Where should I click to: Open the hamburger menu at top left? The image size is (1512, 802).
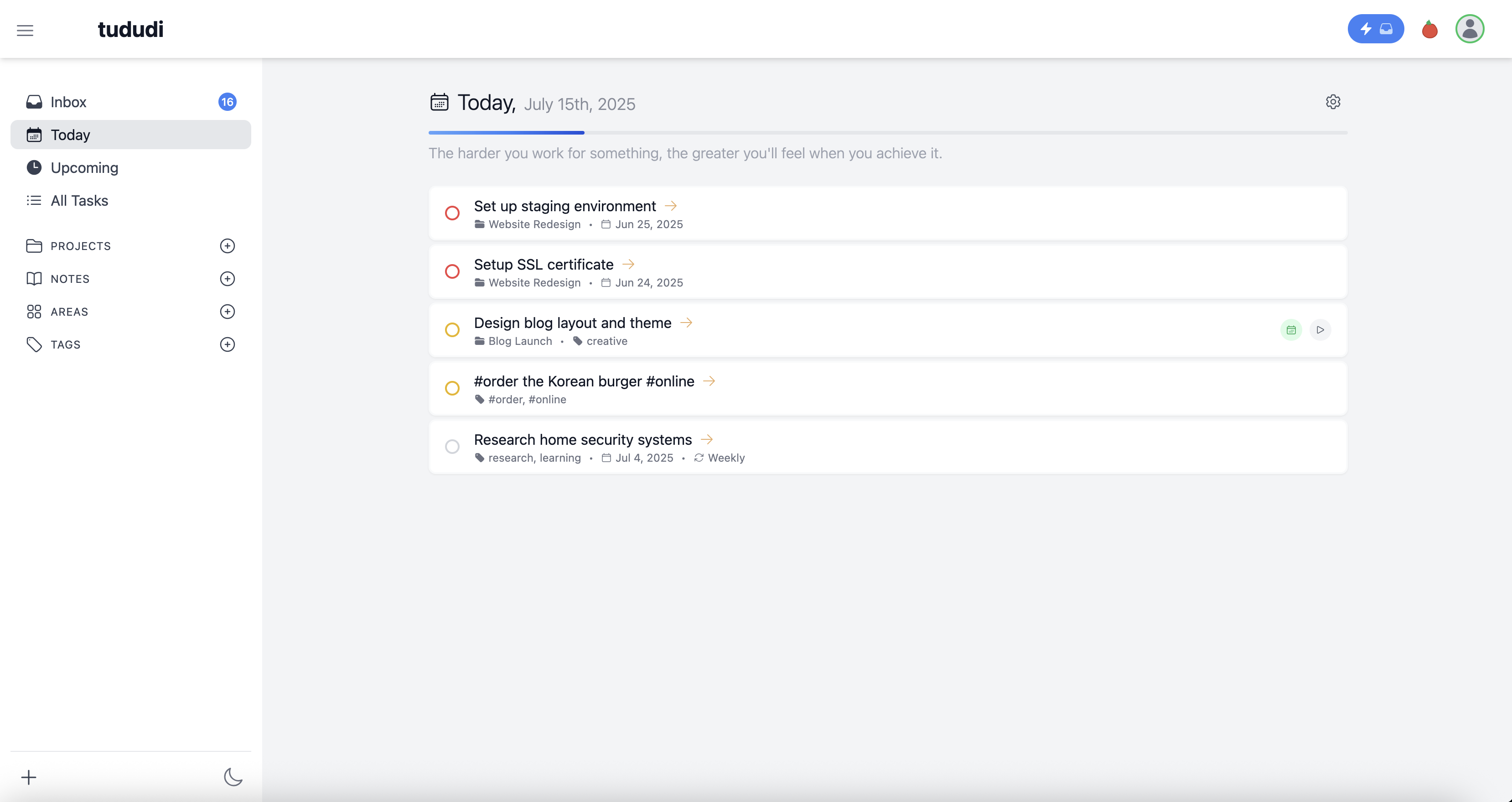[25, 30]
